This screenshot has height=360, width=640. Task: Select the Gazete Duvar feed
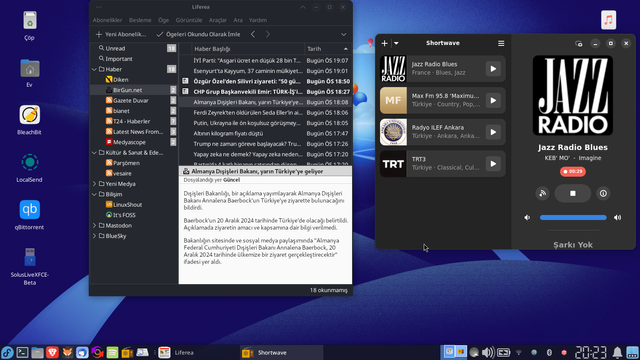pos(131,100)
